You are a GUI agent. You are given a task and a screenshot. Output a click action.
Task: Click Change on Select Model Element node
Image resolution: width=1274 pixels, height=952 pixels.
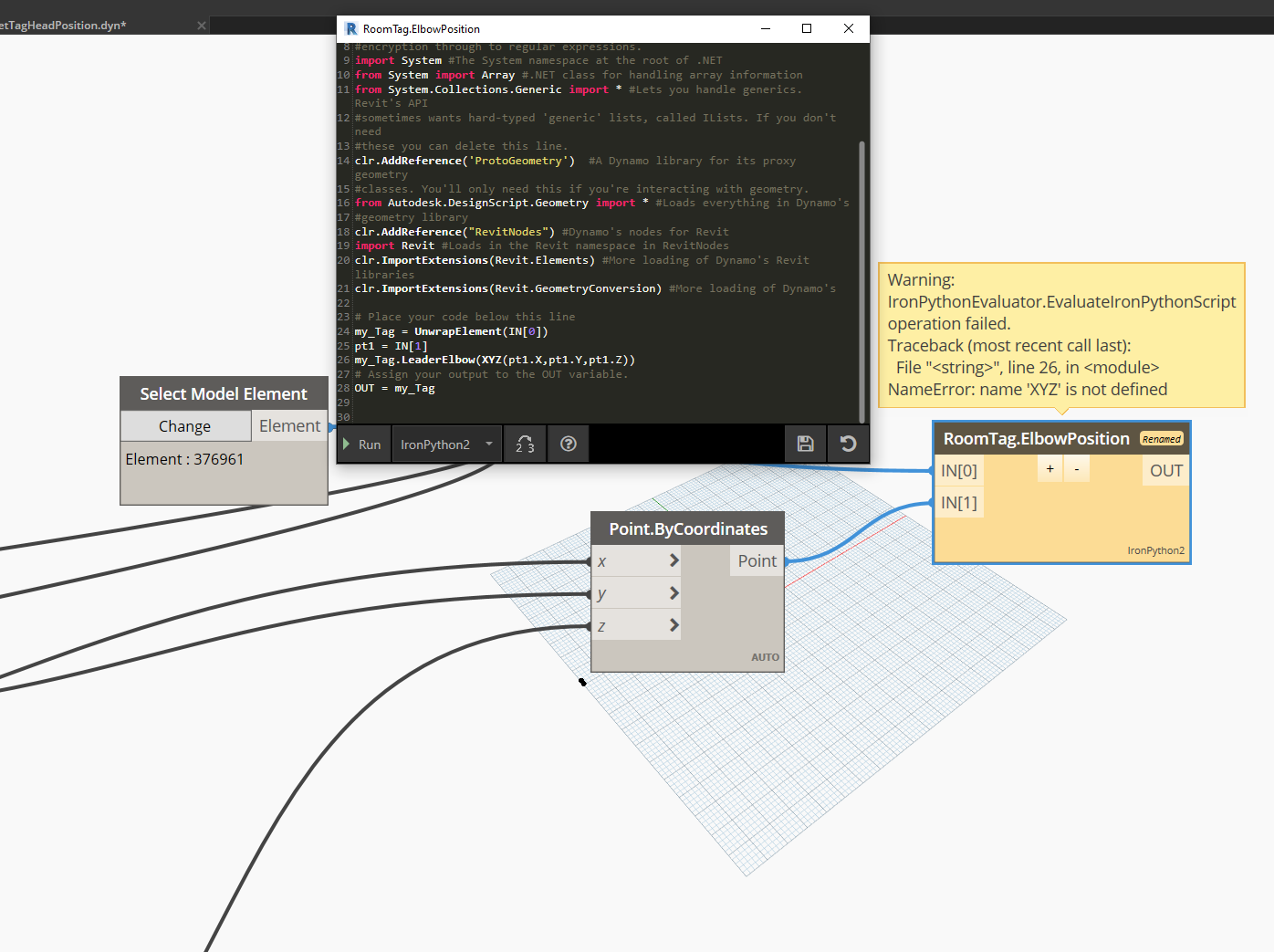click(x=185, y=426)
